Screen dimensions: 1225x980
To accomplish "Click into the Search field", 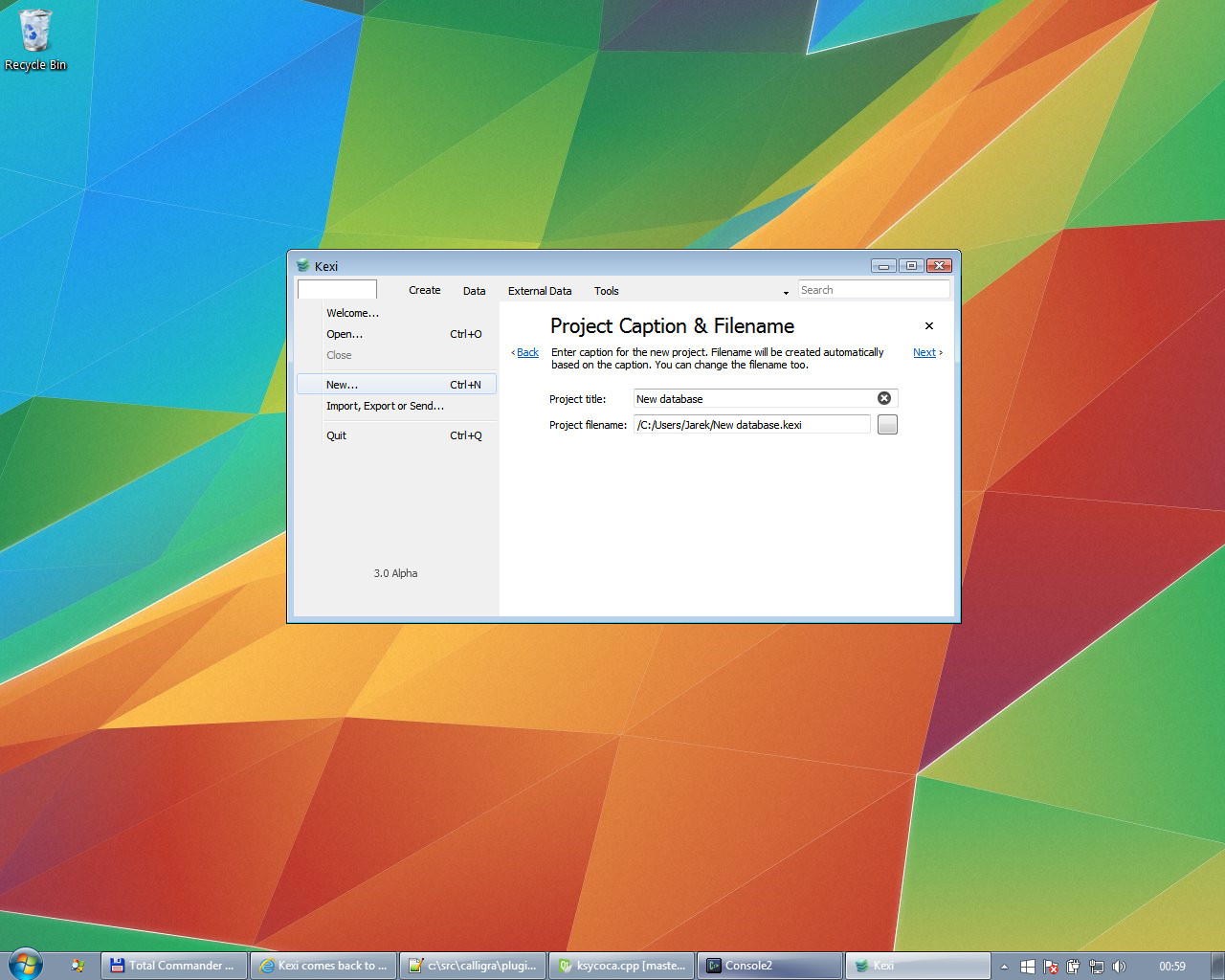I will (x=873, y=290).
